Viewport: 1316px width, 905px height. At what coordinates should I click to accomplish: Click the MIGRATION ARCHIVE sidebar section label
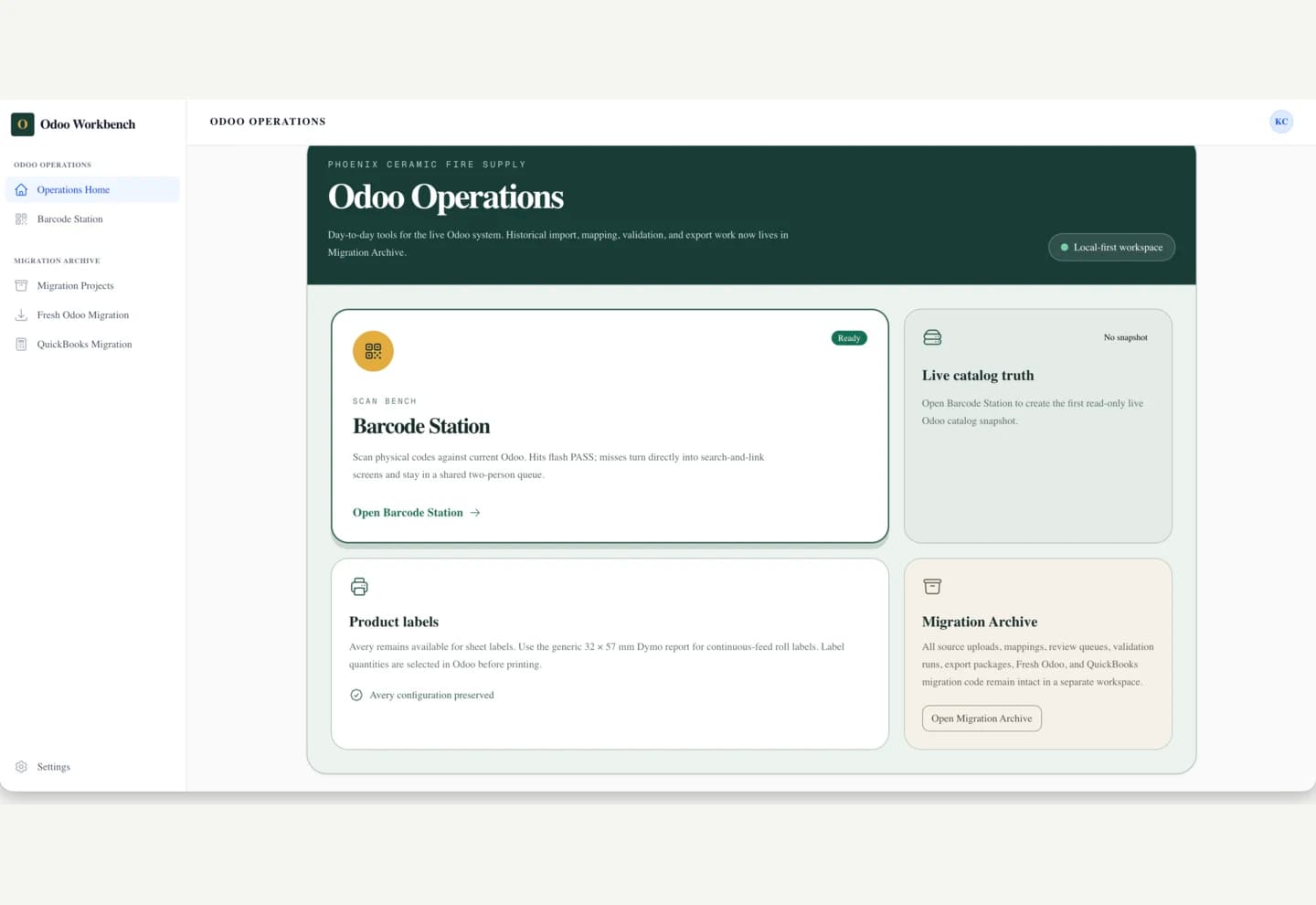(x=57, y=261)
